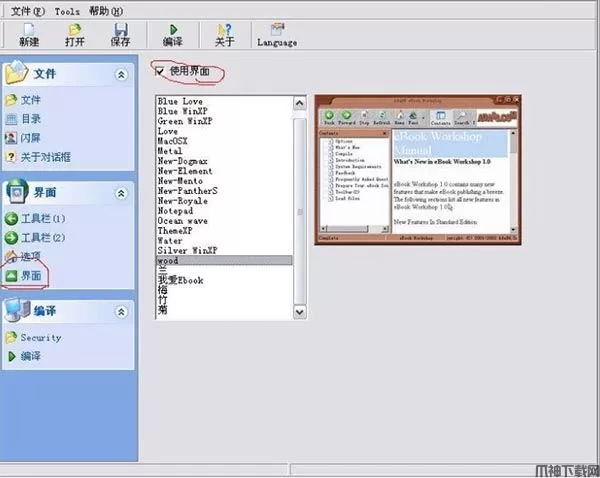Toggle the 使用界面 checkbox
Image resolution: width=600 pixels, height=478 pixels.
(x=160, y=70)
